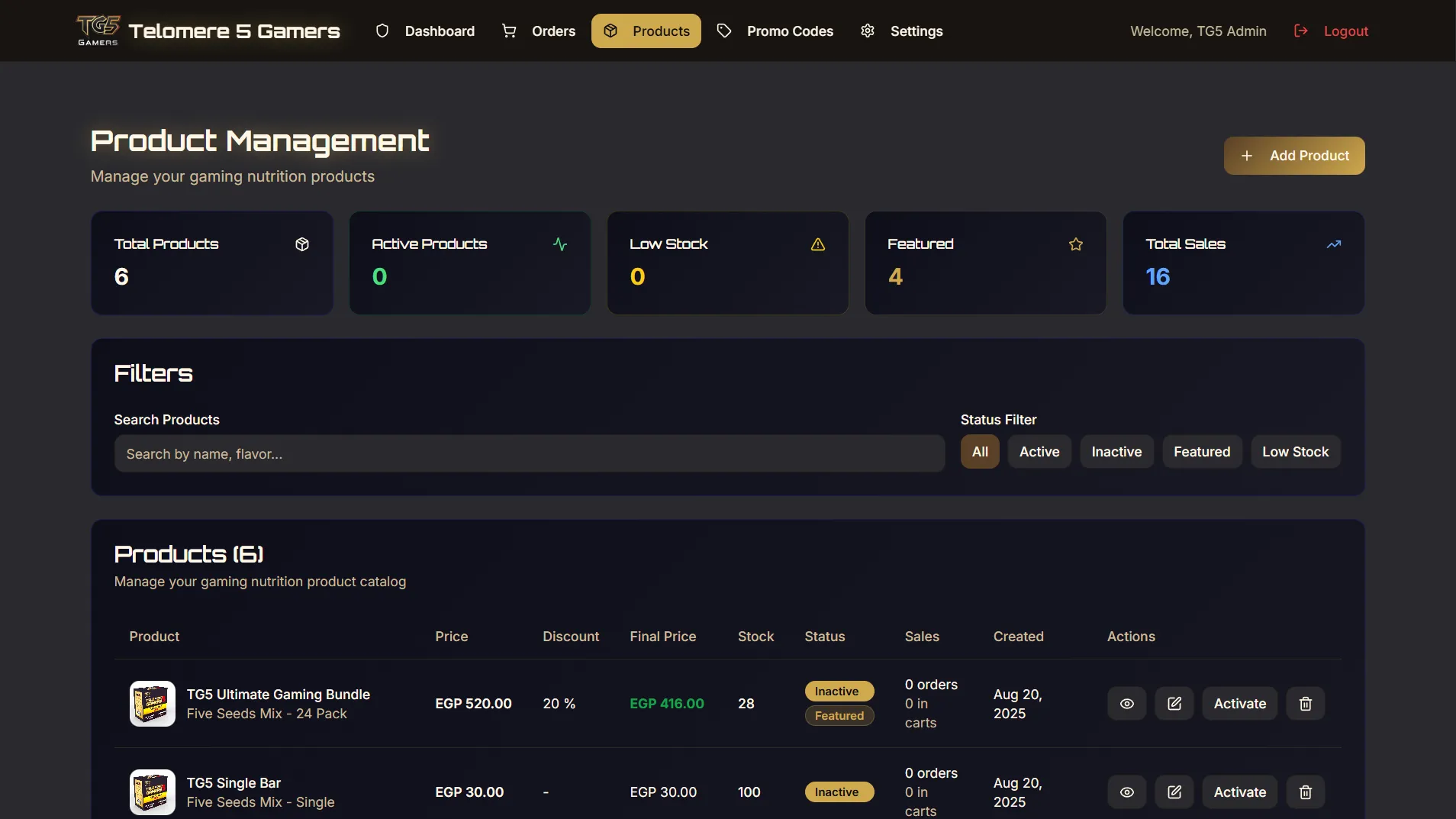1456x819 pixels.
Task: Click the Welcome, TG5 Admin text
Action: 1198,31
